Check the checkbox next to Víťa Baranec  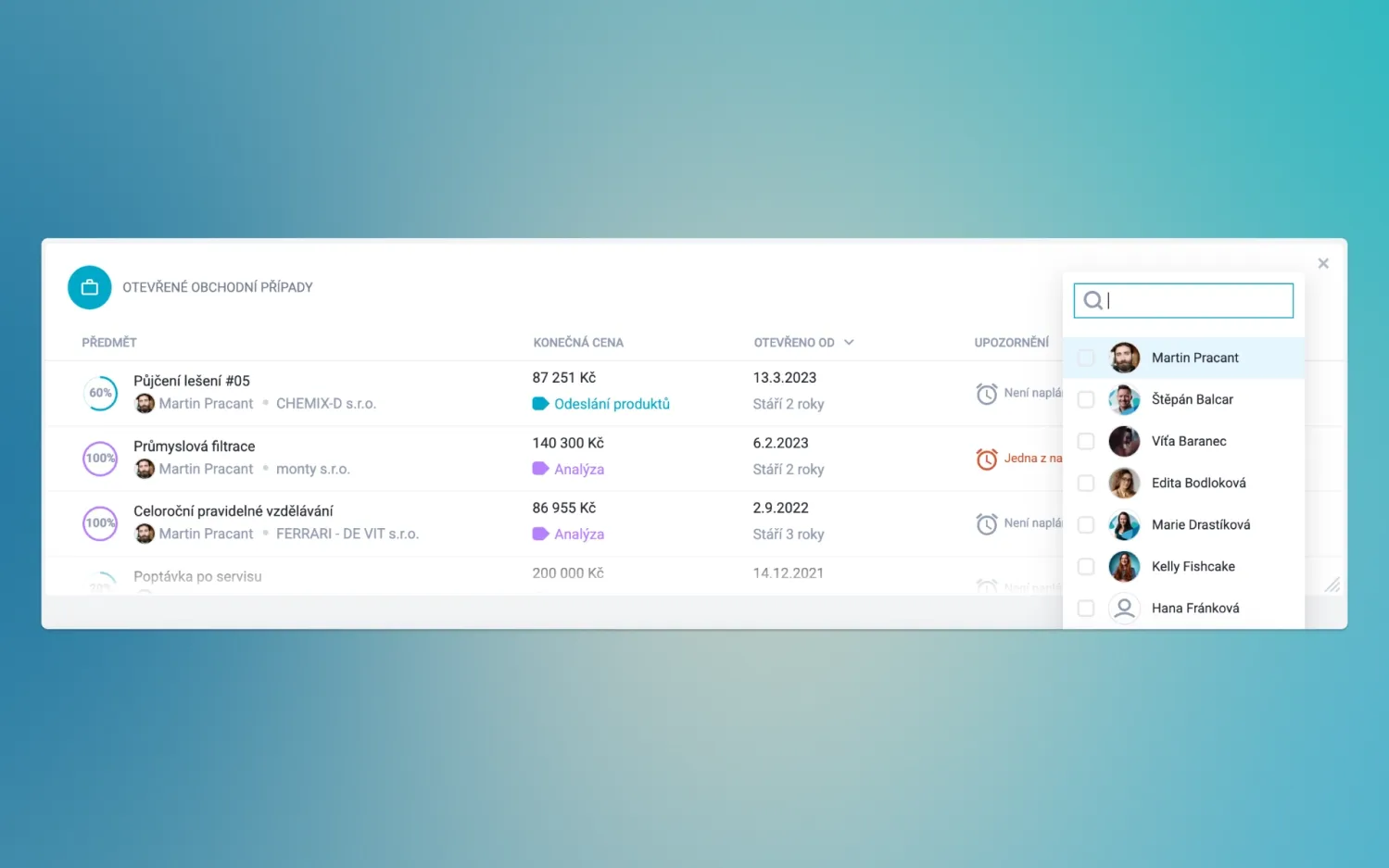click(x=1085, y=441)
